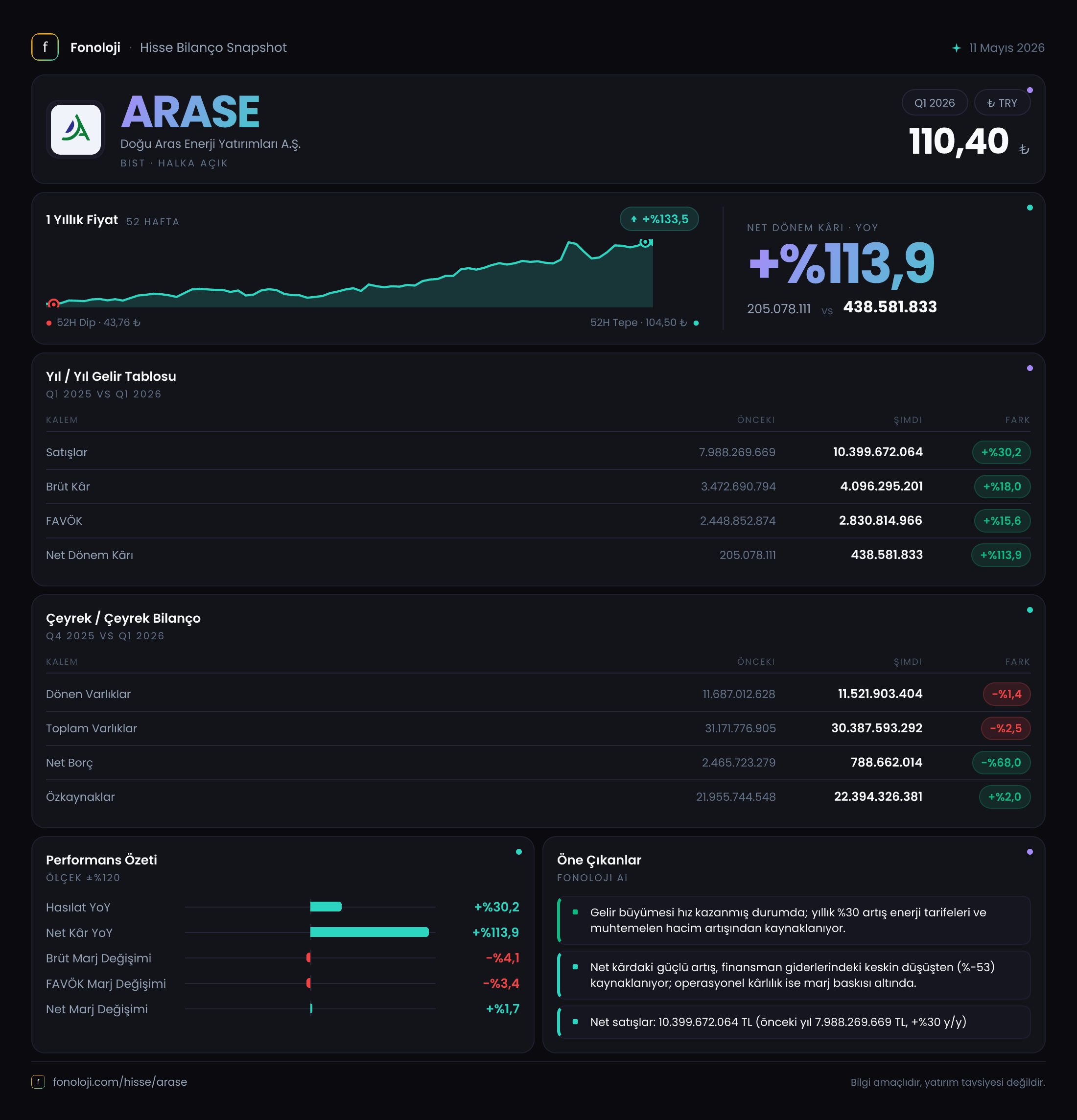Click the up arrow in the +%133,5 badge
Image resolution: width=1077 pixels, height=1120 pixels.
(x=633, y=219)
